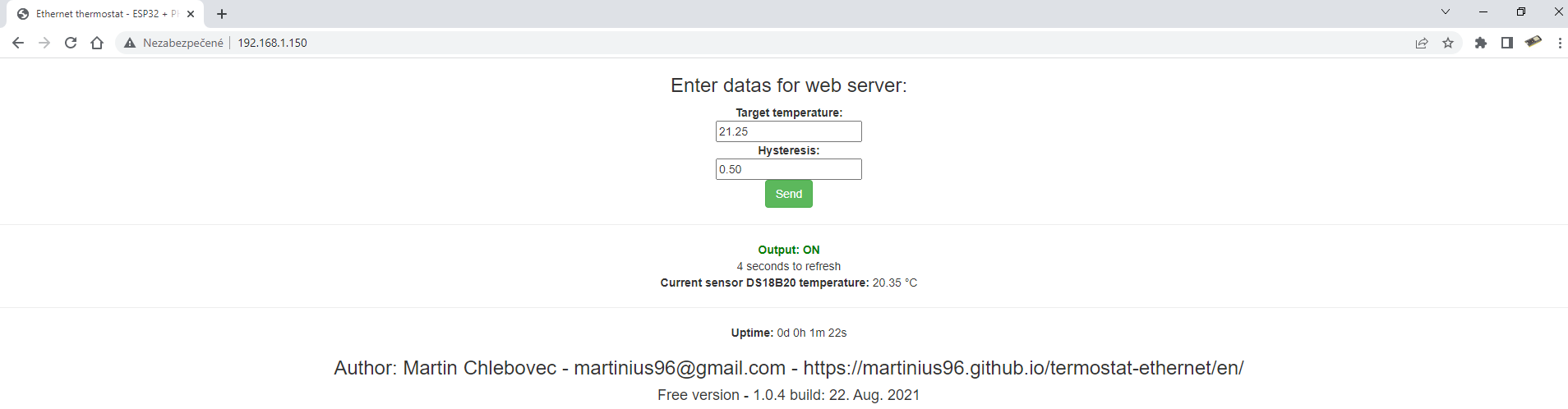This screenshot has width=1568, height=409.
Task: Close the Ethernet thermostat tab
Action: (x=191, y=14)
